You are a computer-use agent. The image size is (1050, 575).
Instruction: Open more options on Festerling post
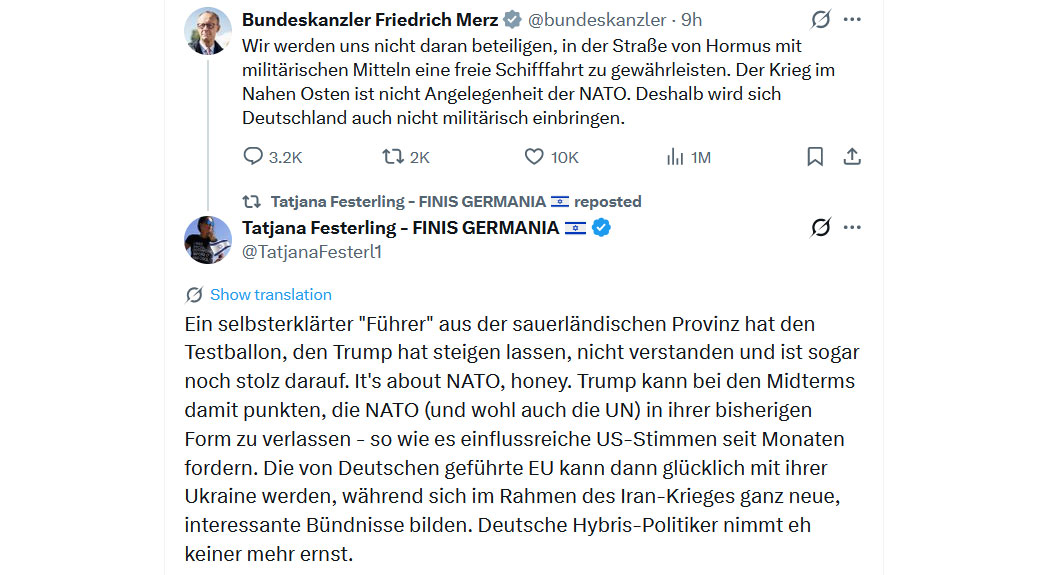coord(852,228)
